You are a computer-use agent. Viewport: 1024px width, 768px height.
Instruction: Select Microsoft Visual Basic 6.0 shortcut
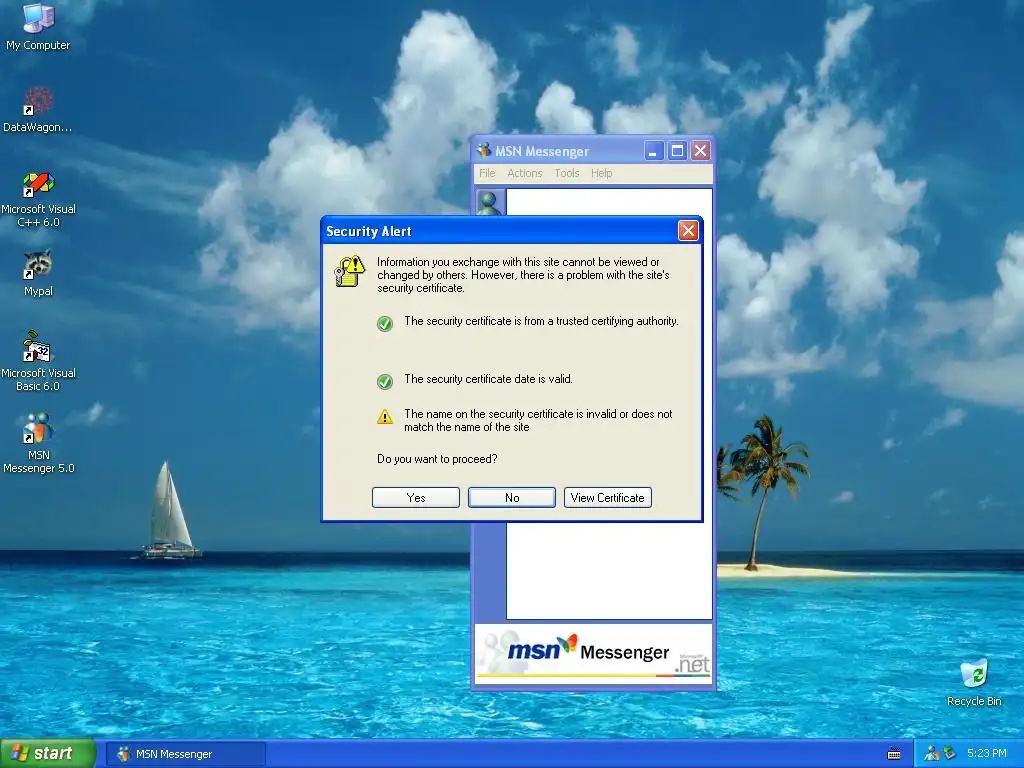(38, 361)
